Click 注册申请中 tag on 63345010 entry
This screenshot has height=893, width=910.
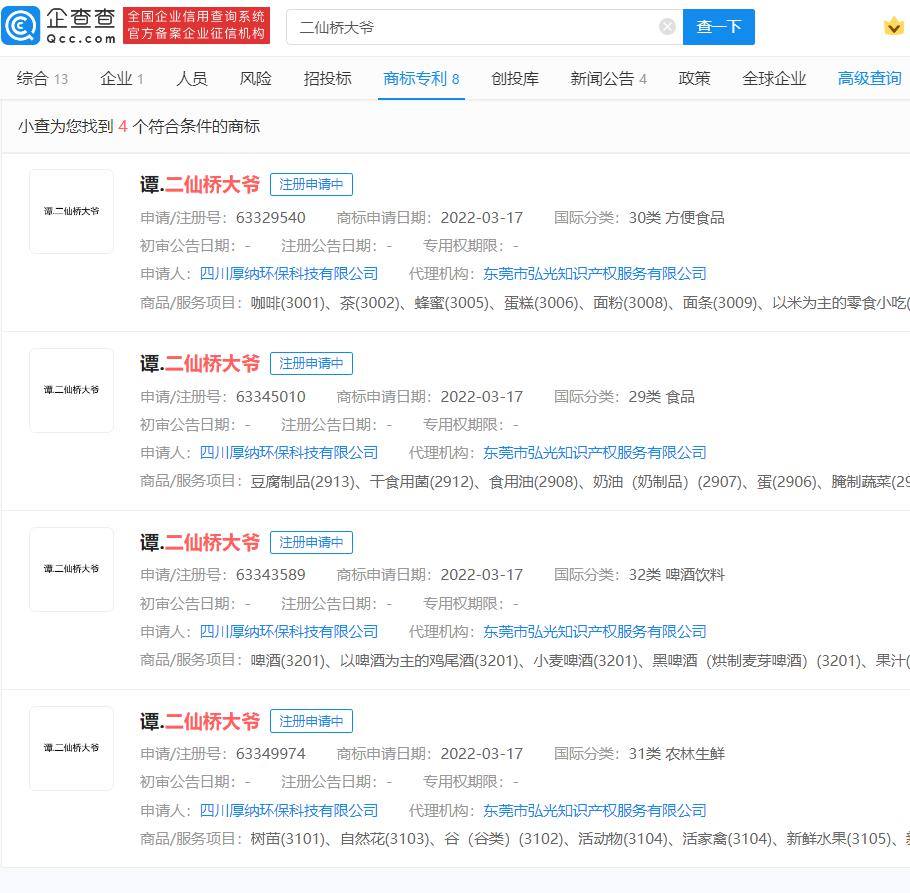[311, 364]
